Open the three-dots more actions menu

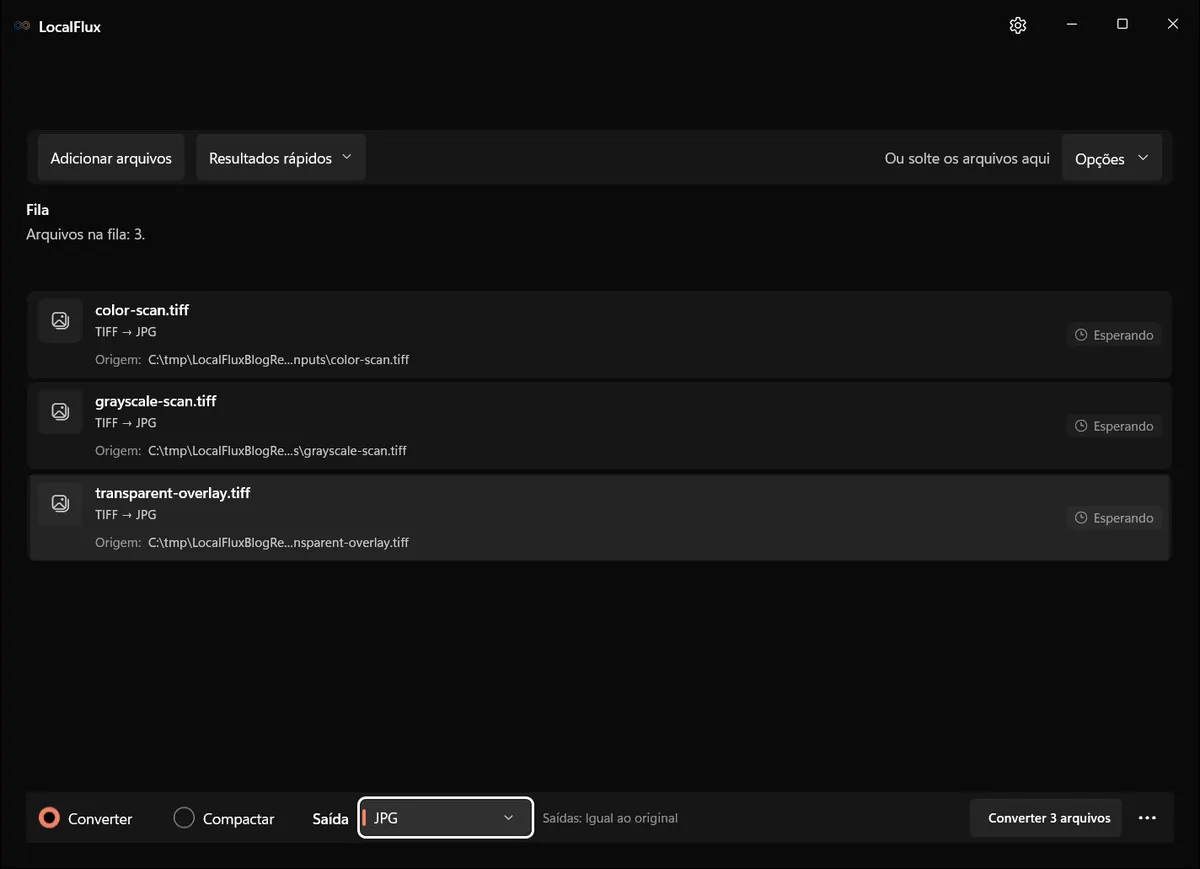1147,818
